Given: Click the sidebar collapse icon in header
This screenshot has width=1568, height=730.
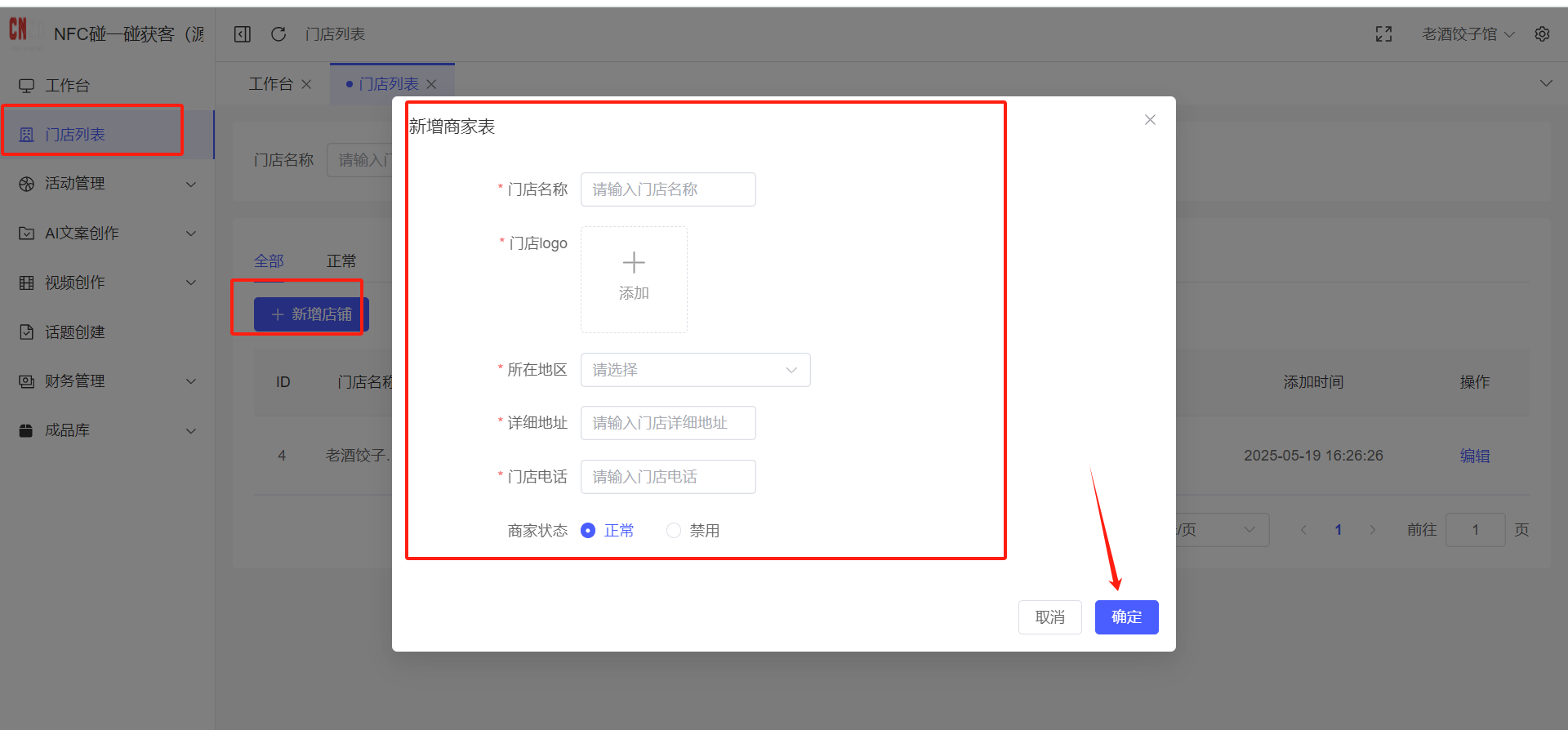Looking at the screenshot, I should (x=243, y=34).
